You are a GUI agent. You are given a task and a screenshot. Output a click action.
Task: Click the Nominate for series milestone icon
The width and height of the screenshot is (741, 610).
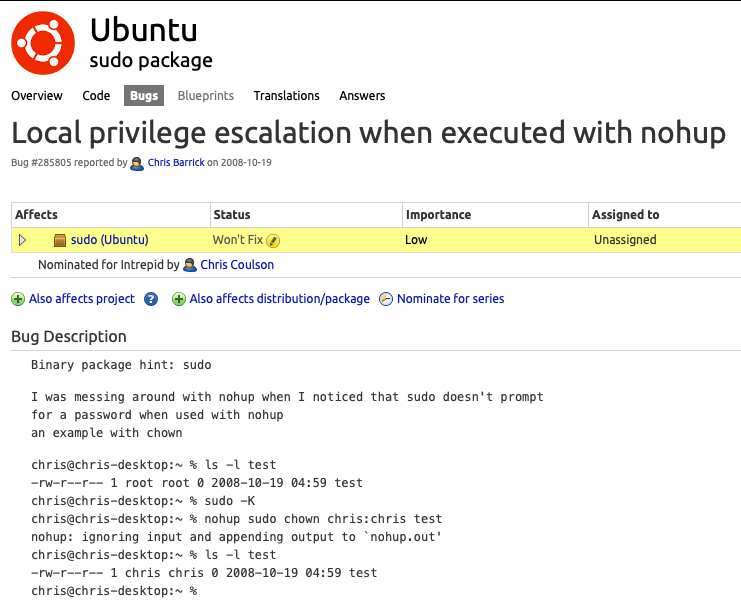point(386,299)
